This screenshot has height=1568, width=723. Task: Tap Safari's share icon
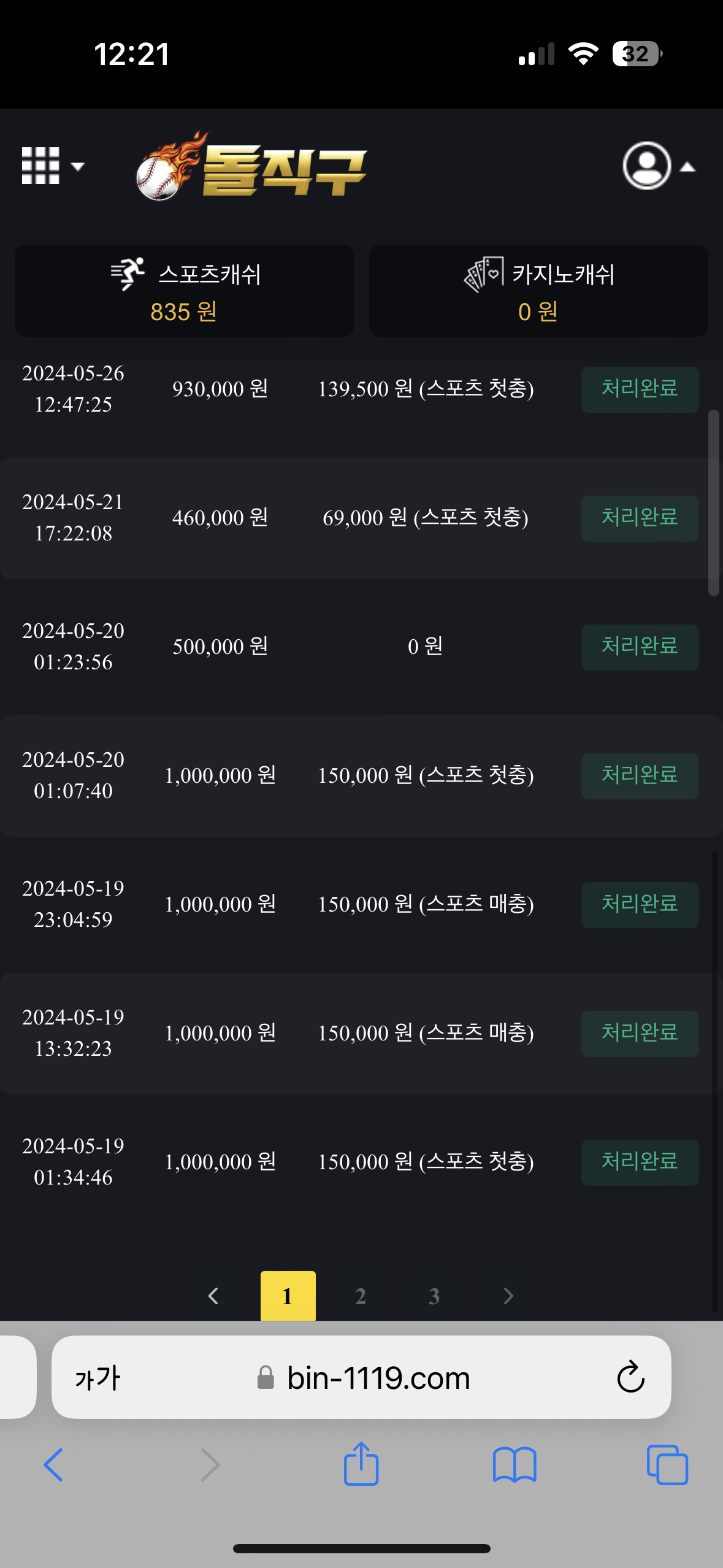(361, 1464)
